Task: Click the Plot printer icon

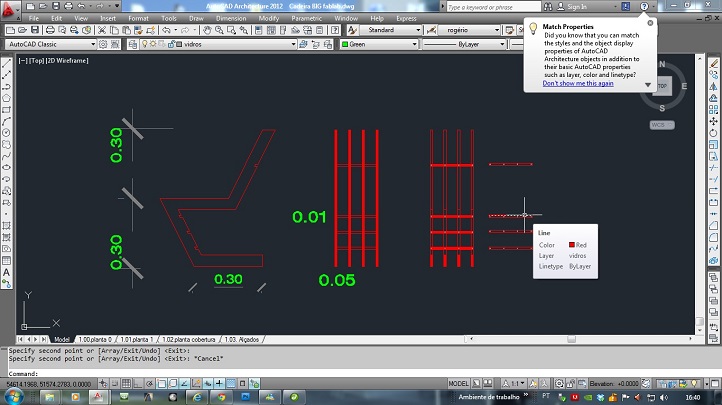Action: [x=50, y=30]
